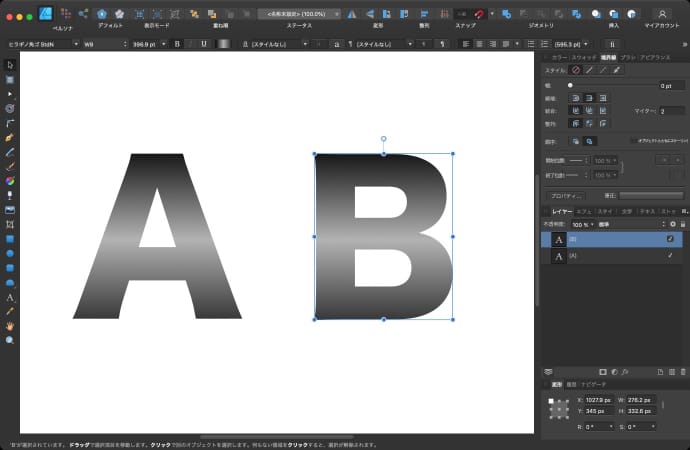Pick the Artistic Text tool
The image size is (690, 450).
click(10, 297)
